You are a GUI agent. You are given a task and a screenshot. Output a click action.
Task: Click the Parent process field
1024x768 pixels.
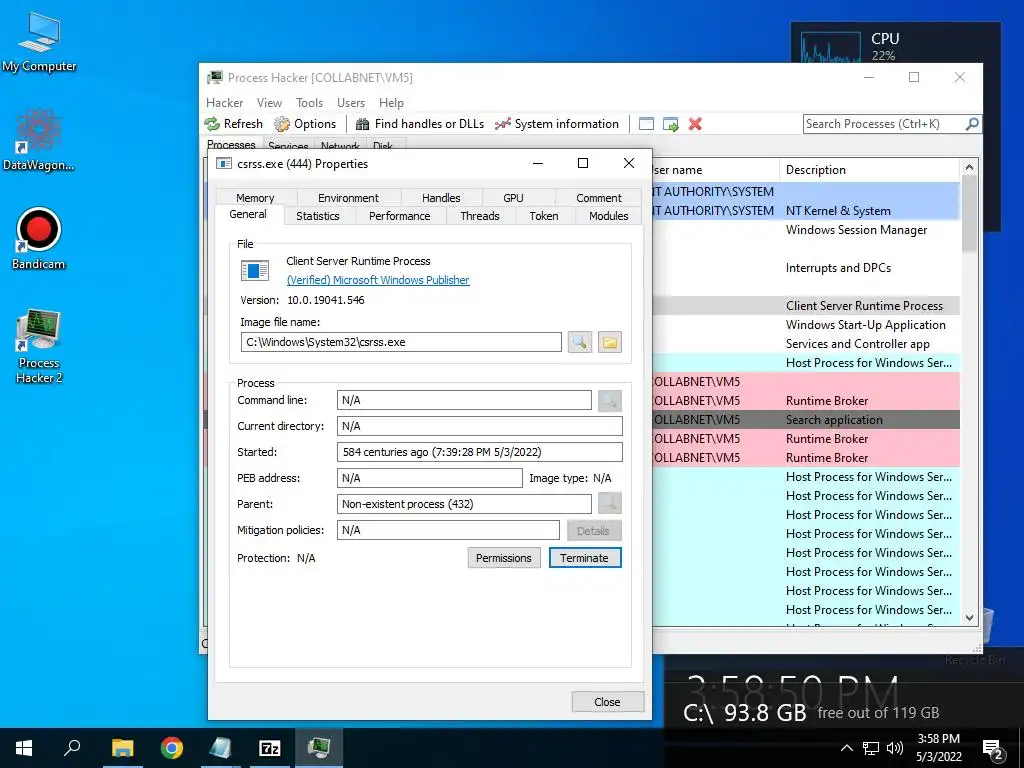coord(464,504)
